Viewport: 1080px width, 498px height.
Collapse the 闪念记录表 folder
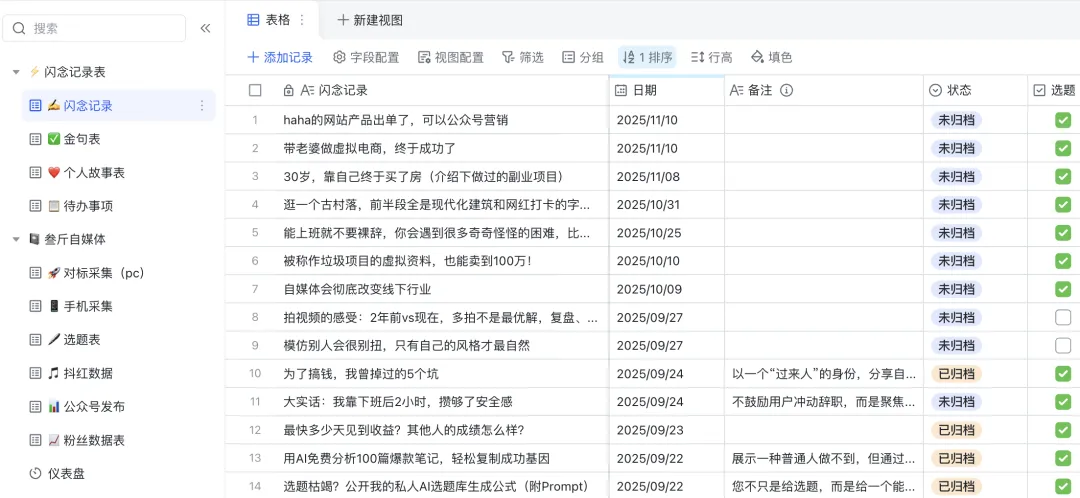(16, 72)
